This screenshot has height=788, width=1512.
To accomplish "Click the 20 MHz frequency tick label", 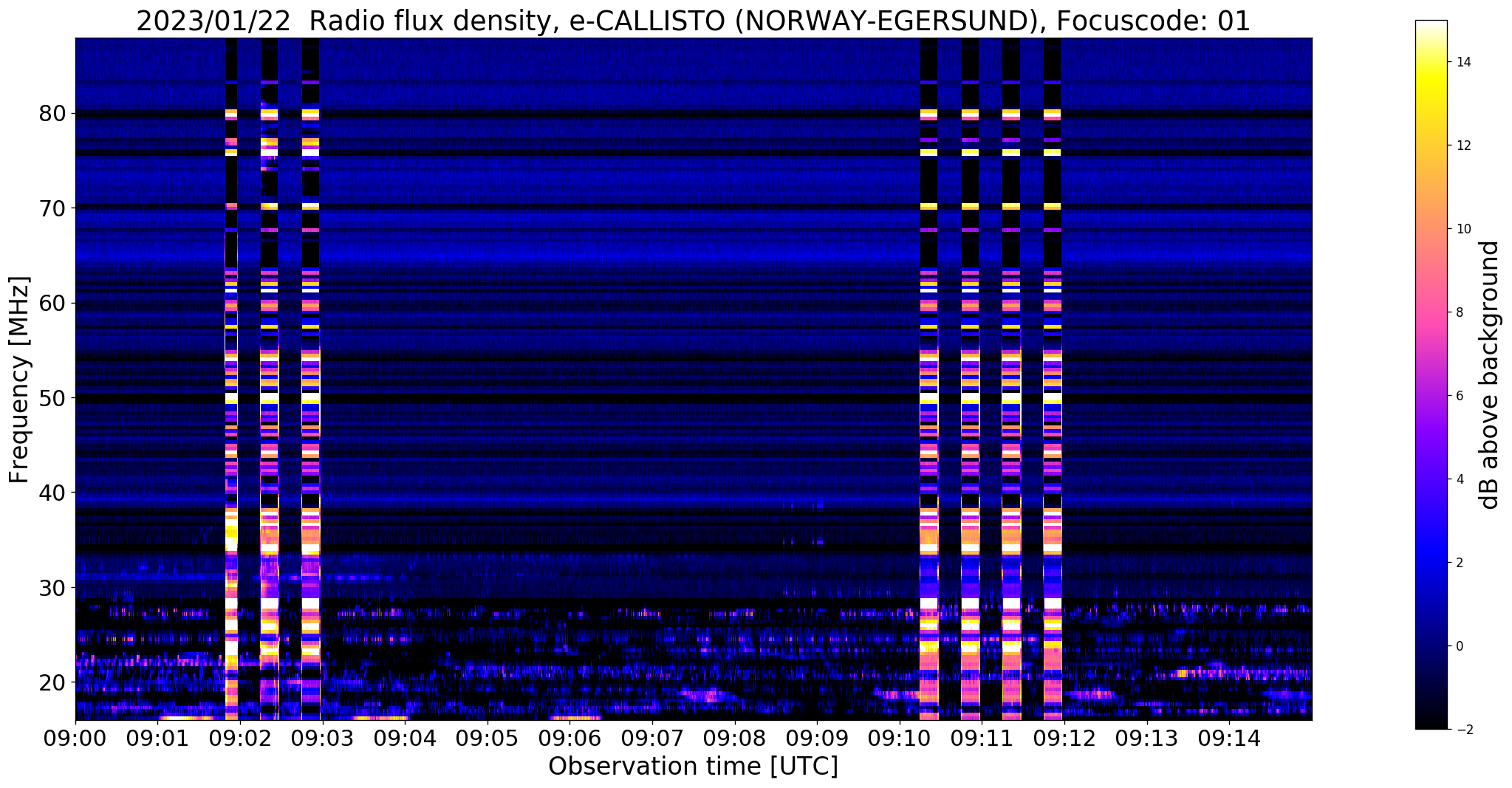I will pos(52,682).
